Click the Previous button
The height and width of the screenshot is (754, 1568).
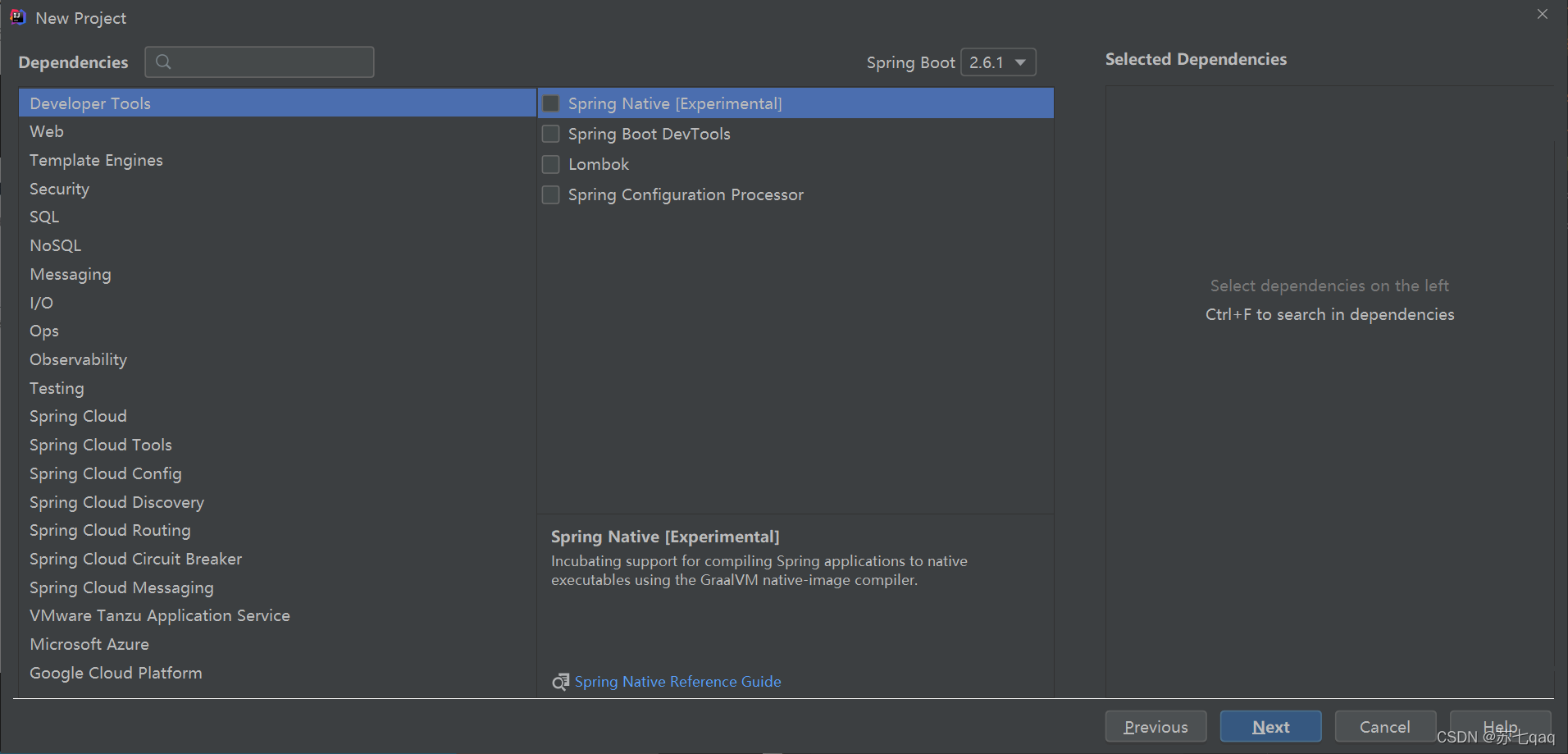pyautogui.click(x=1155, y=727)
